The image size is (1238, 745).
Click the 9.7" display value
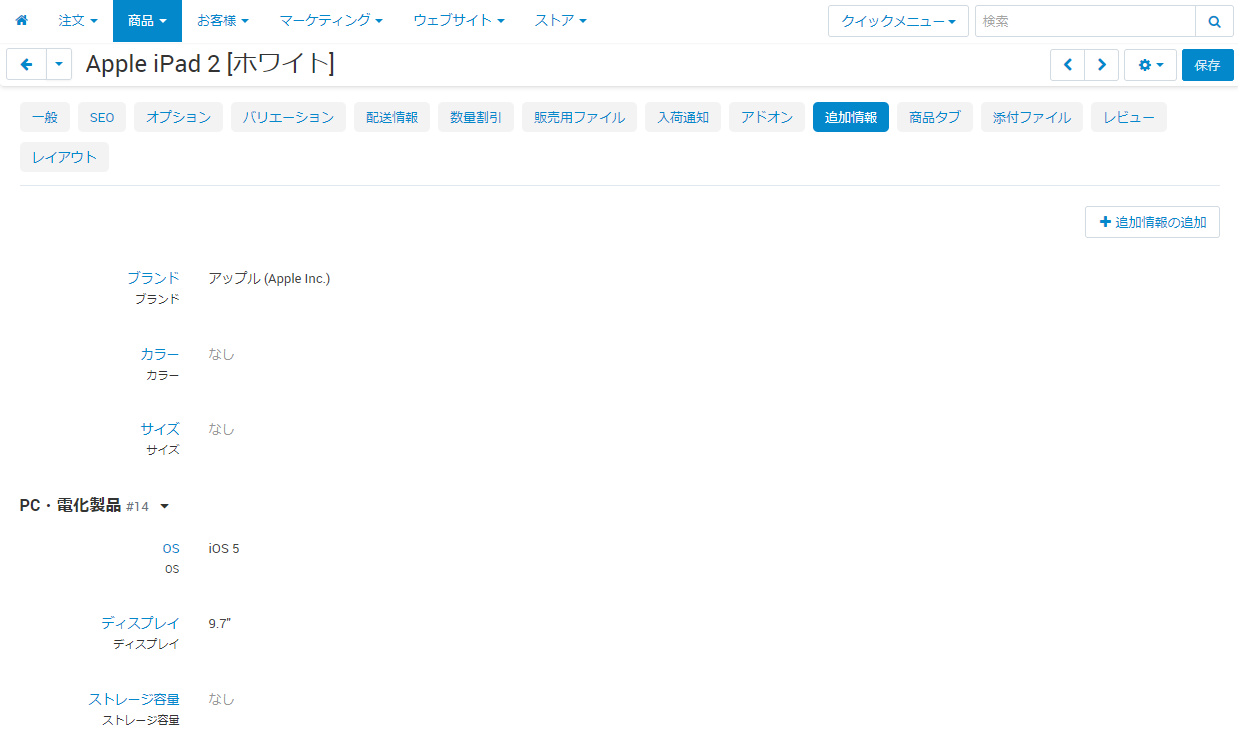[220, 623]
